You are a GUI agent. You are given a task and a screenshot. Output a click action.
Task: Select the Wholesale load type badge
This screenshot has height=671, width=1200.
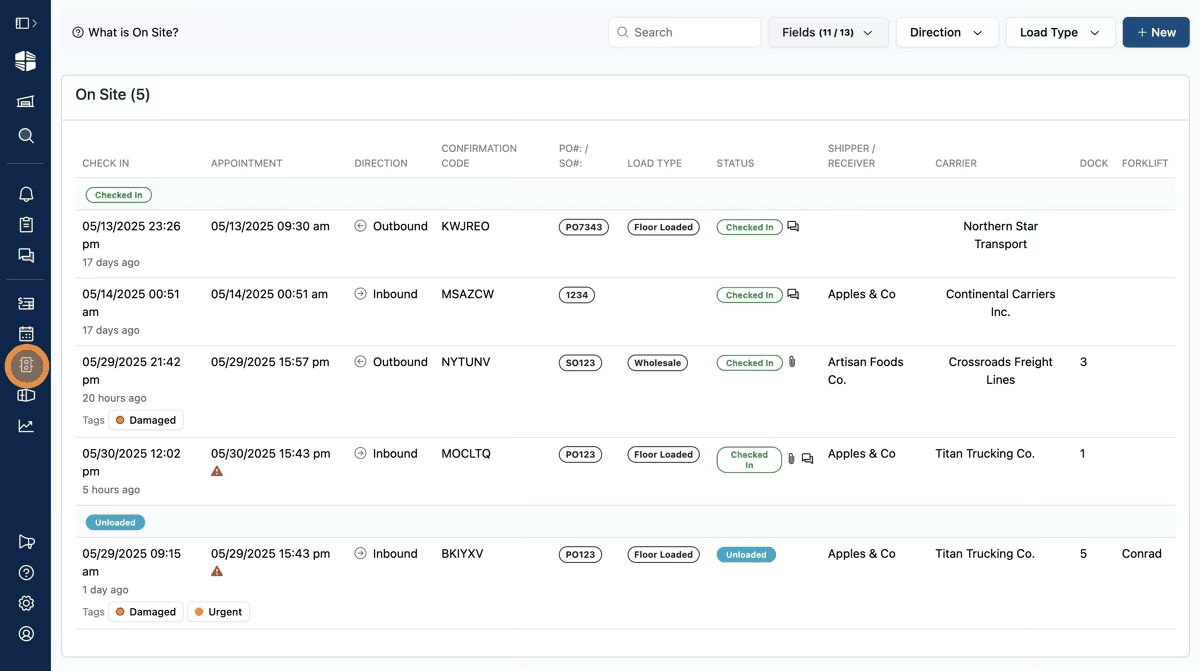(657, 363)
